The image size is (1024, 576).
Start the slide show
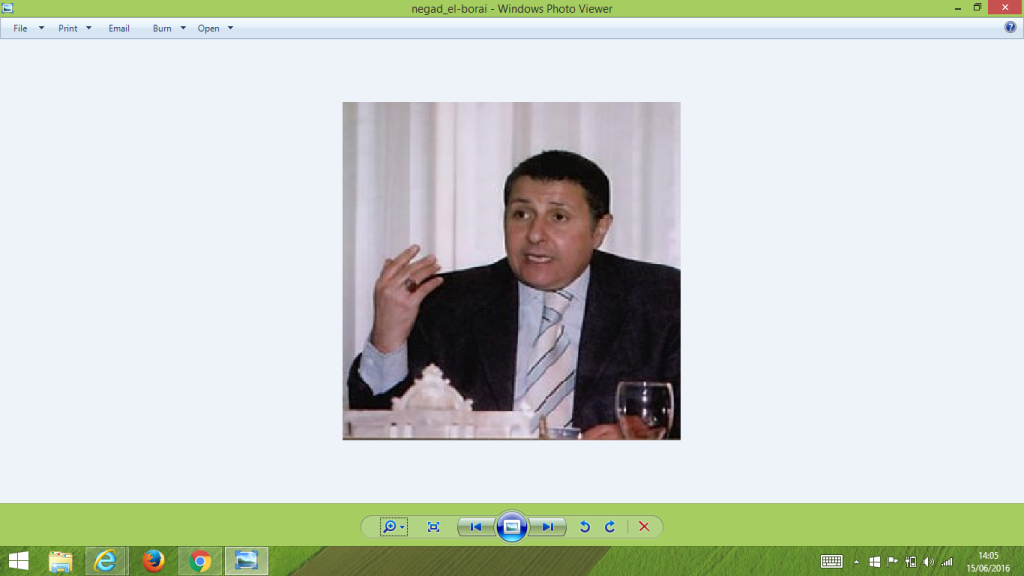511,527
